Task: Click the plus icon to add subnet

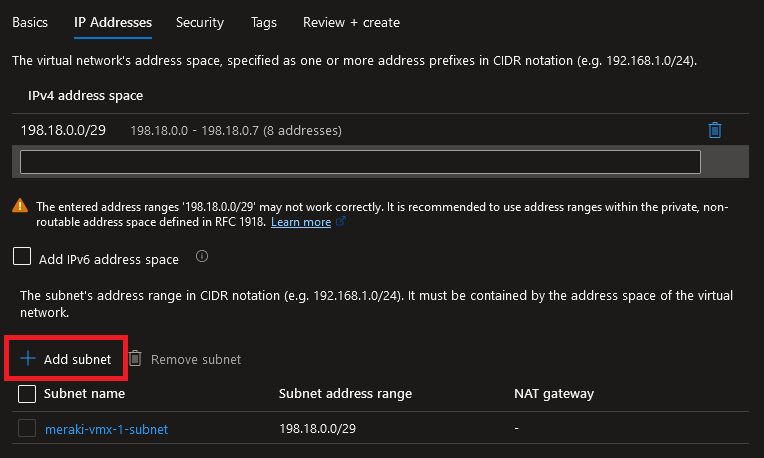Action: [x=28, y=359]
